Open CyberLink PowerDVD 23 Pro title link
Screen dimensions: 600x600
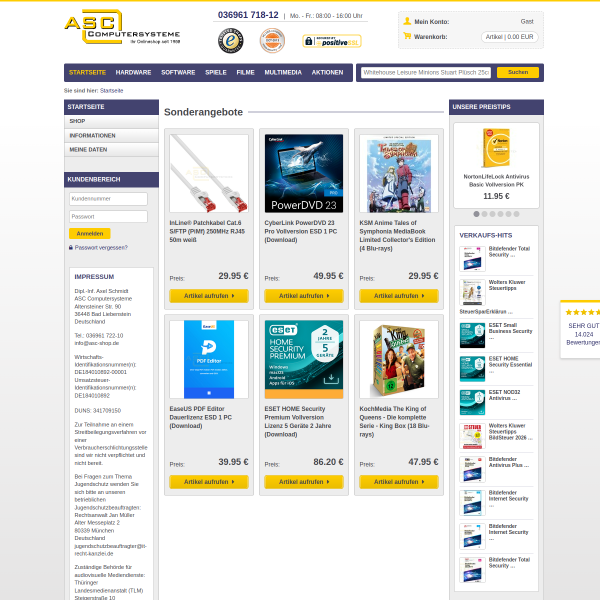point(301,231)
